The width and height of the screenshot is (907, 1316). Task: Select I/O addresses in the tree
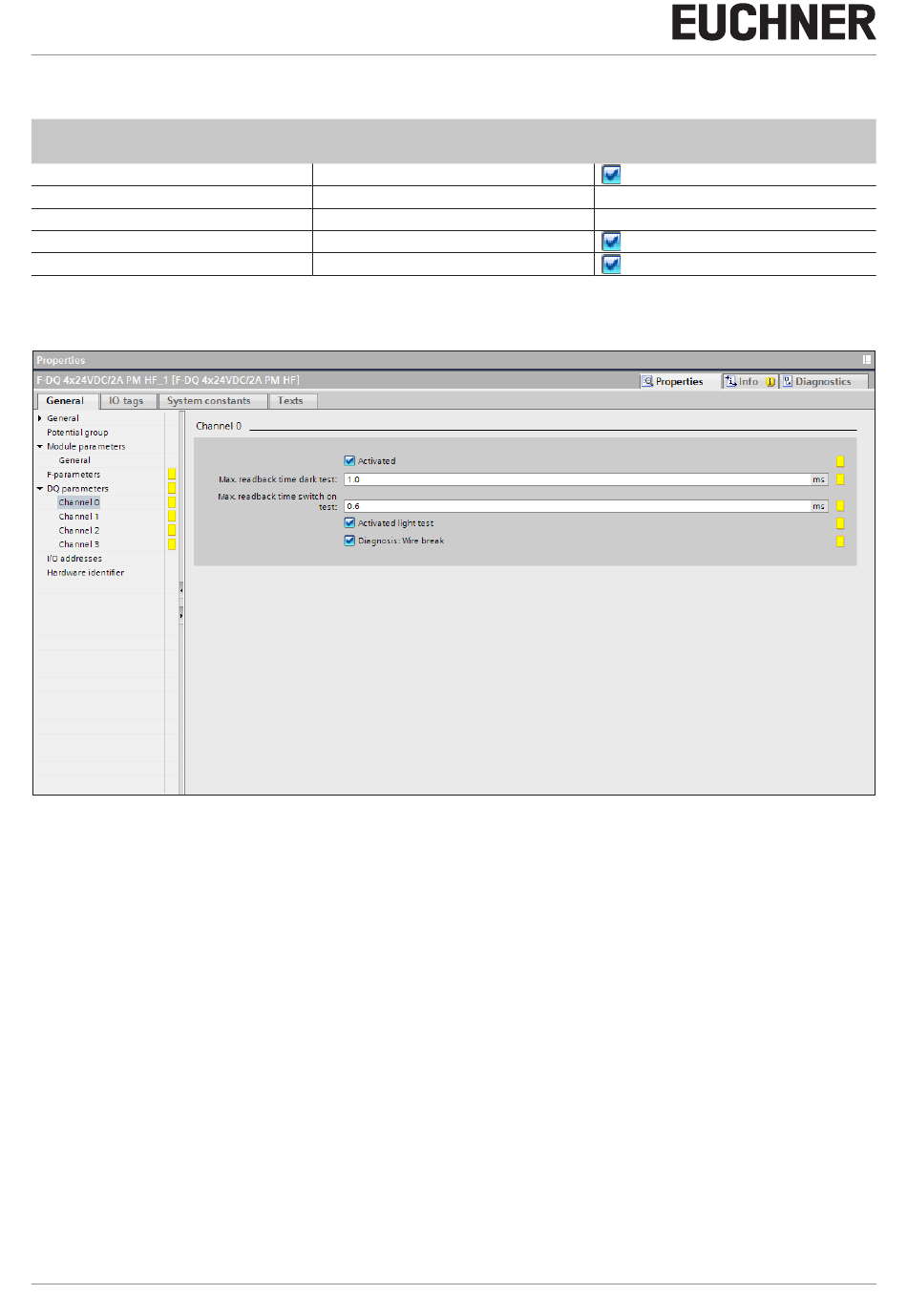(x=74, y=559)
